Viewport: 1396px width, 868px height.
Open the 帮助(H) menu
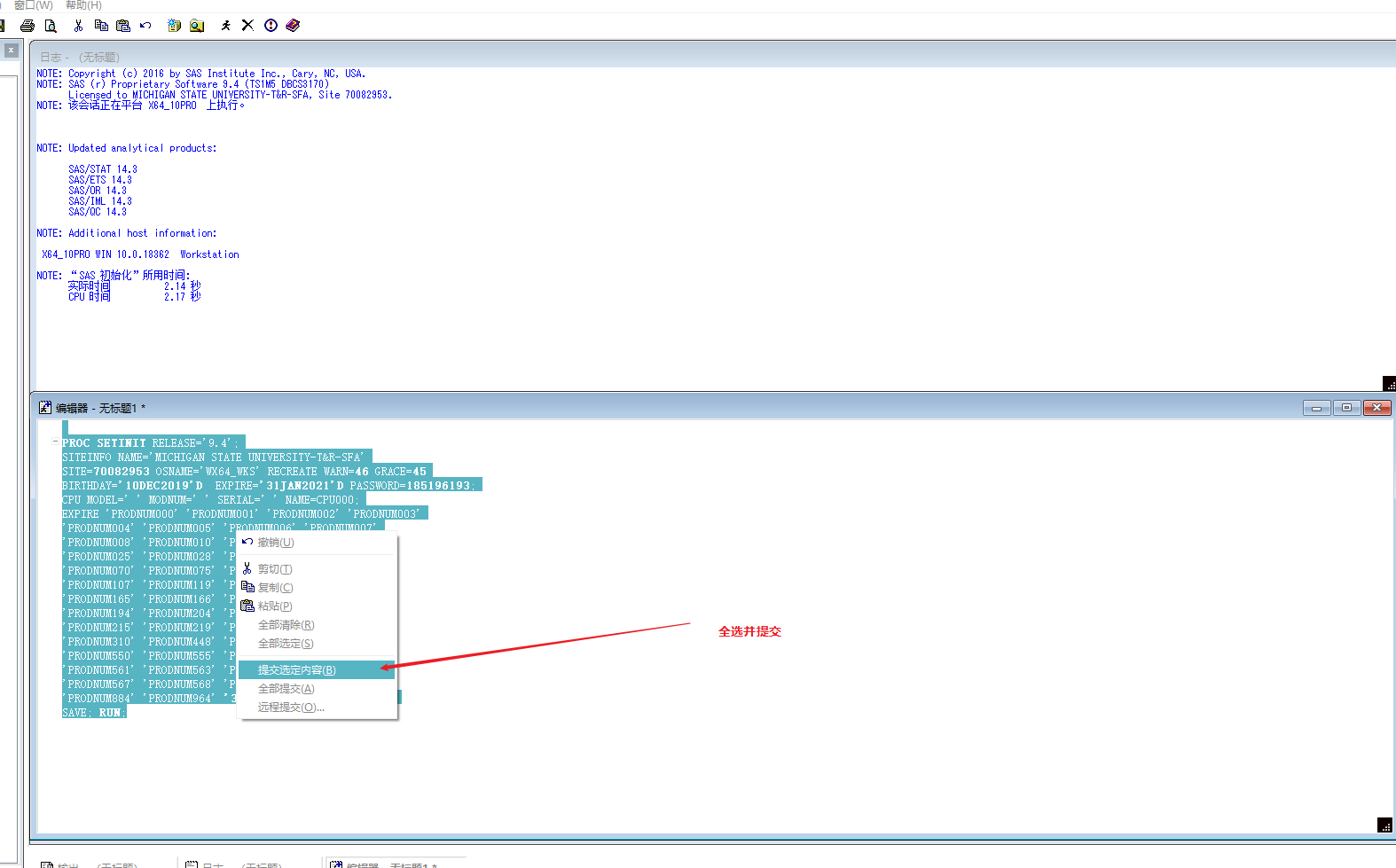point(83,5)
